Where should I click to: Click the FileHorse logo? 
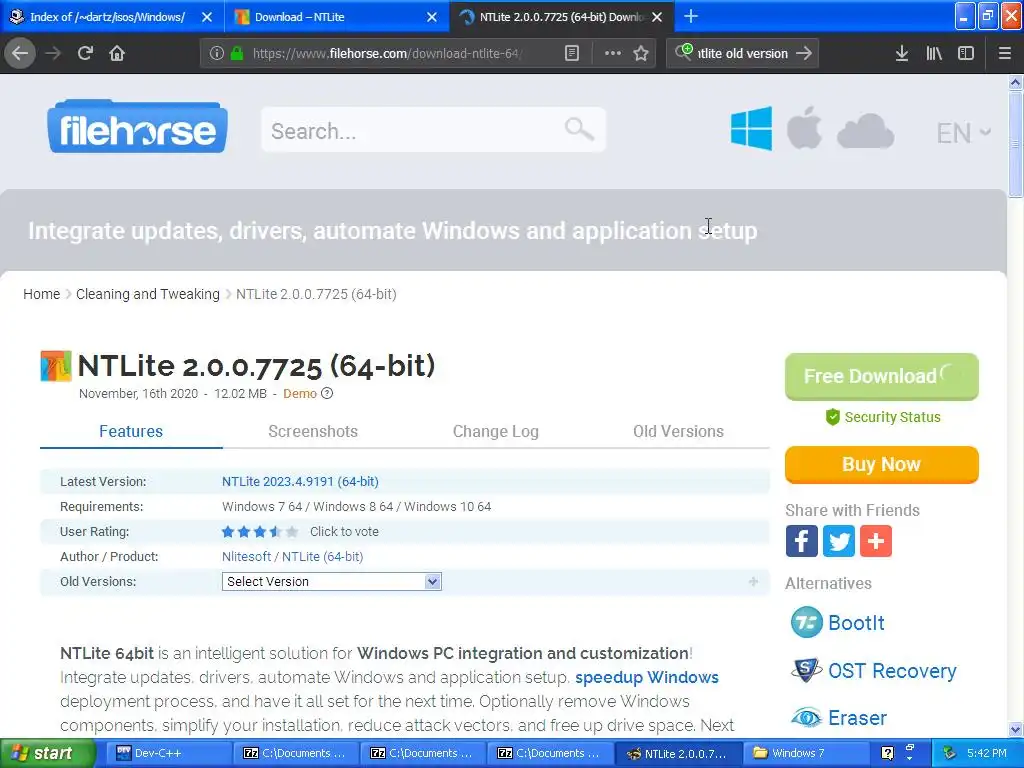pos(137,127)
